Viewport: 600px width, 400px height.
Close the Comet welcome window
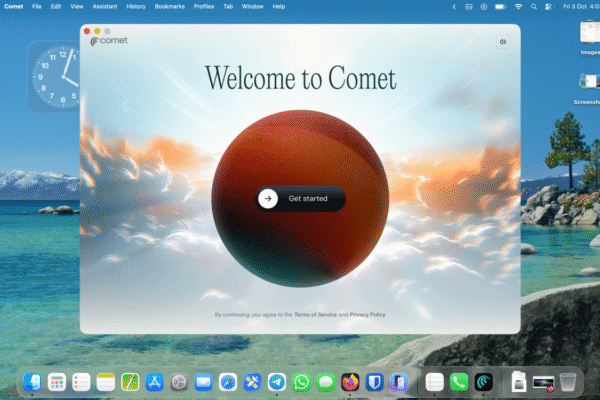[x=87, y=31]
